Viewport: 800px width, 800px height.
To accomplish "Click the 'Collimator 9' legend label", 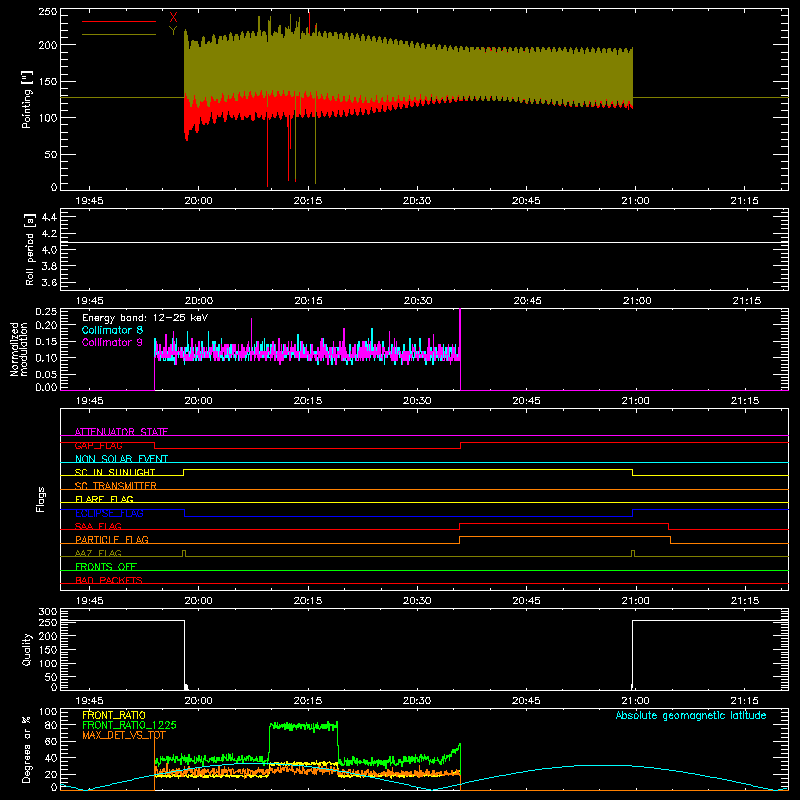I will pos(112,342).
